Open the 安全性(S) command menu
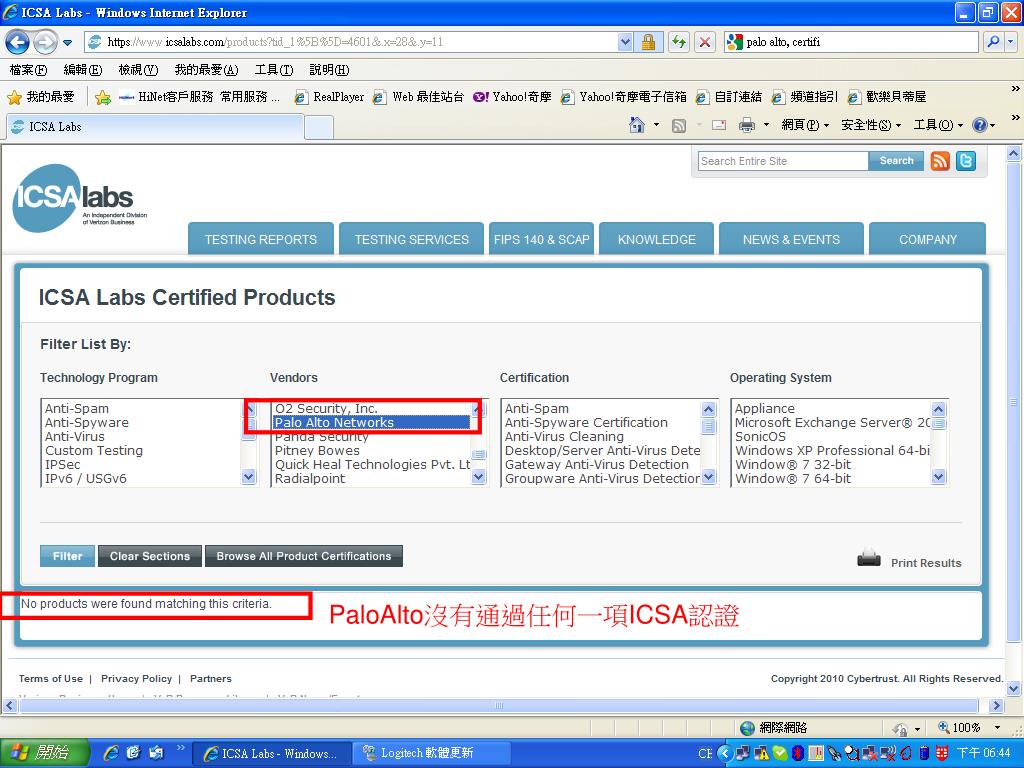The height and width of the screenshot is (768, 1024). coord(871,125)
